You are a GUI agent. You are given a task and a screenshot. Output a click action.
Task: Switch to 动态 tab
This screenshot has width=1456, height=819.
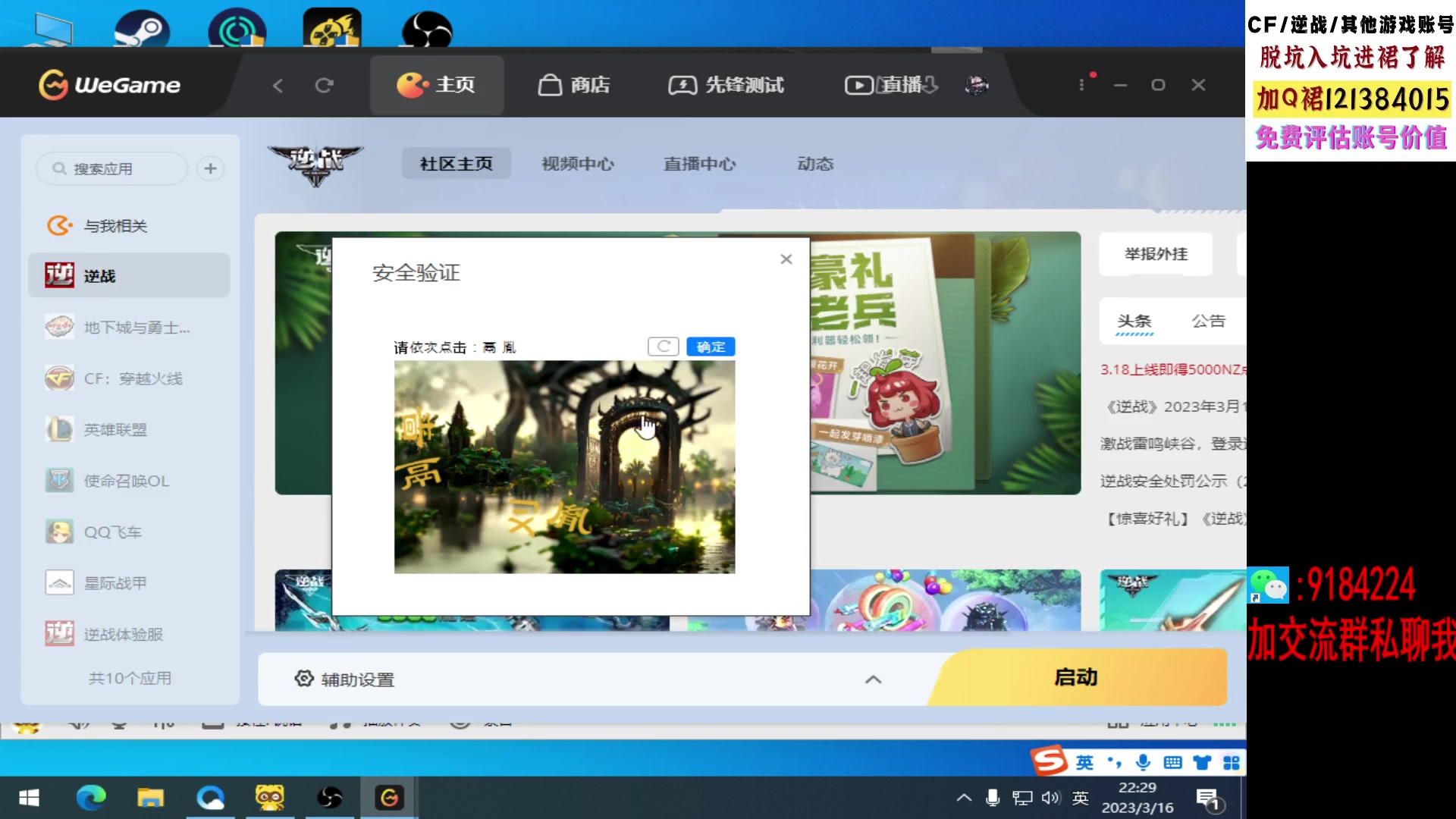[x=815, y=164]
